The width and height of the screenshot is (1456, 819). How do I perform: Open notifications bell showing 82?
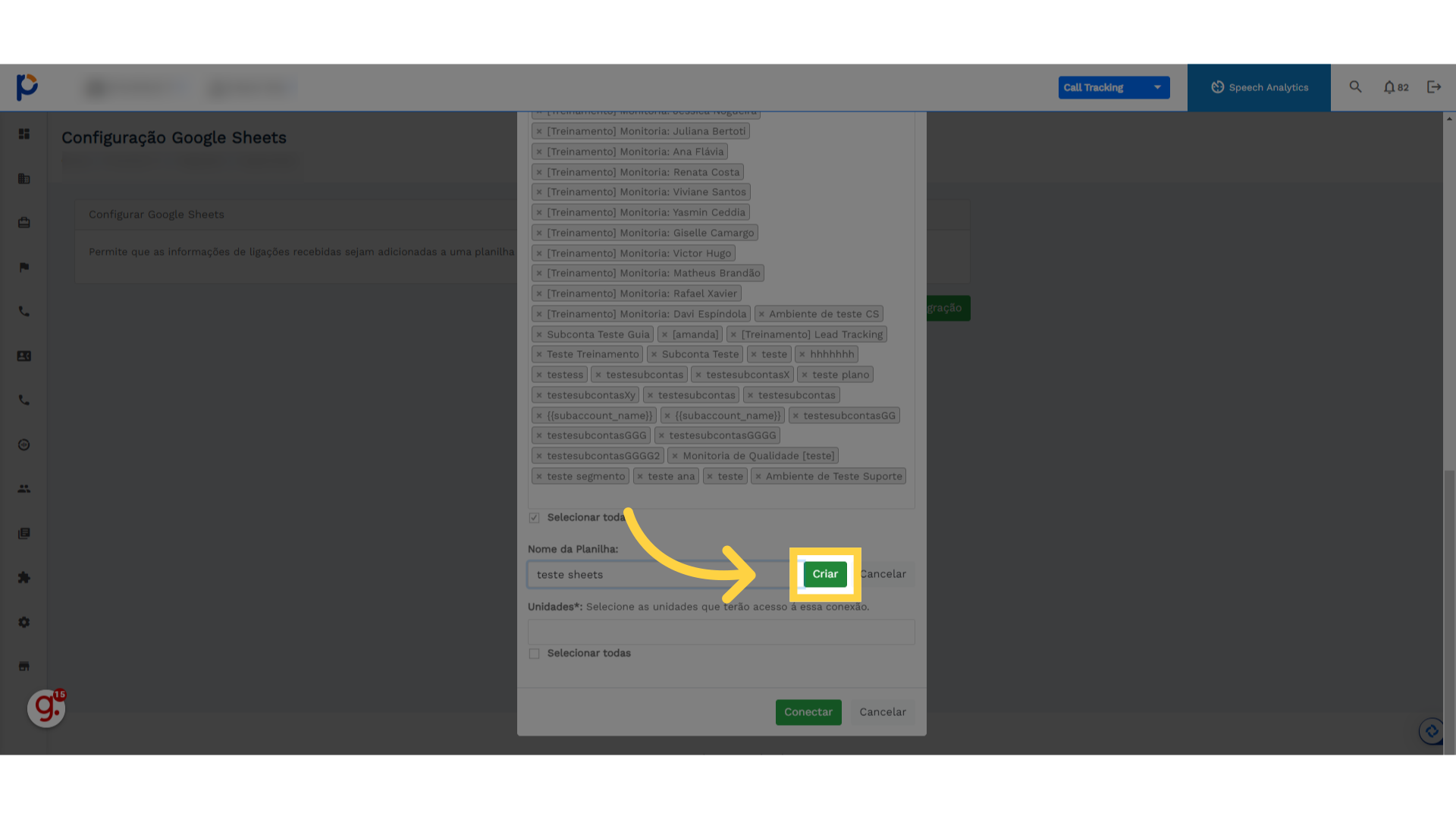point(1395,87)
